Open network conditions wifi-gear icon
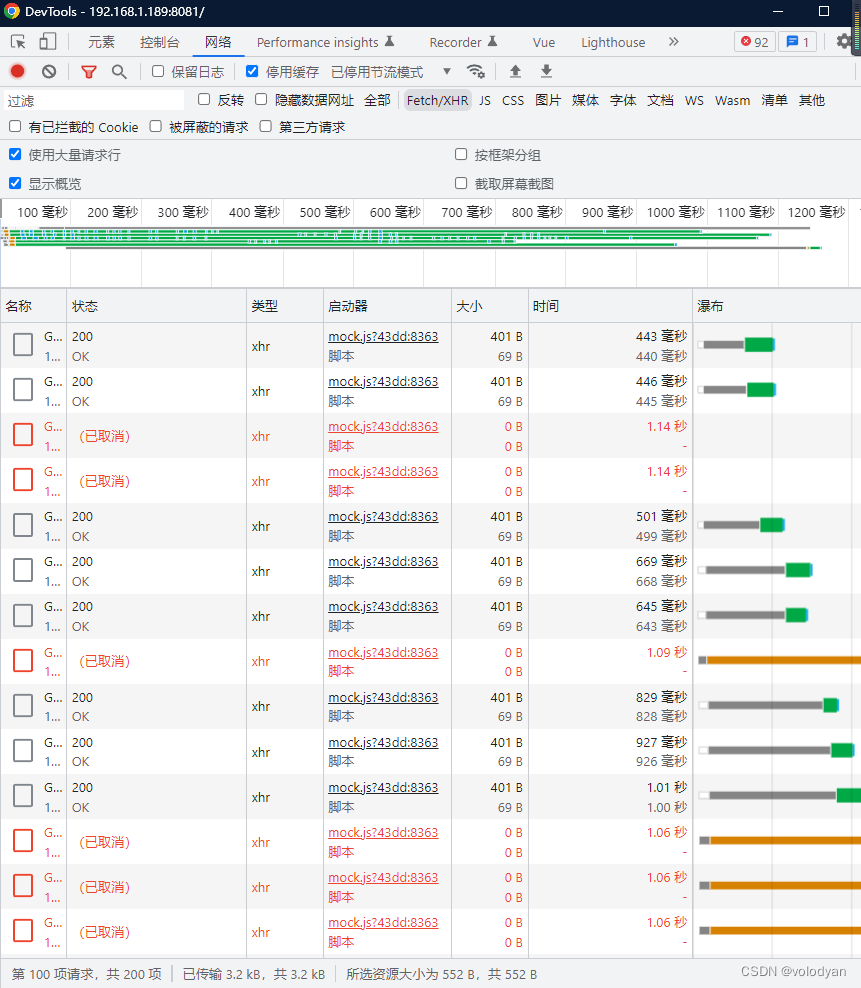861x988 pixels. [x=476, y=72]
